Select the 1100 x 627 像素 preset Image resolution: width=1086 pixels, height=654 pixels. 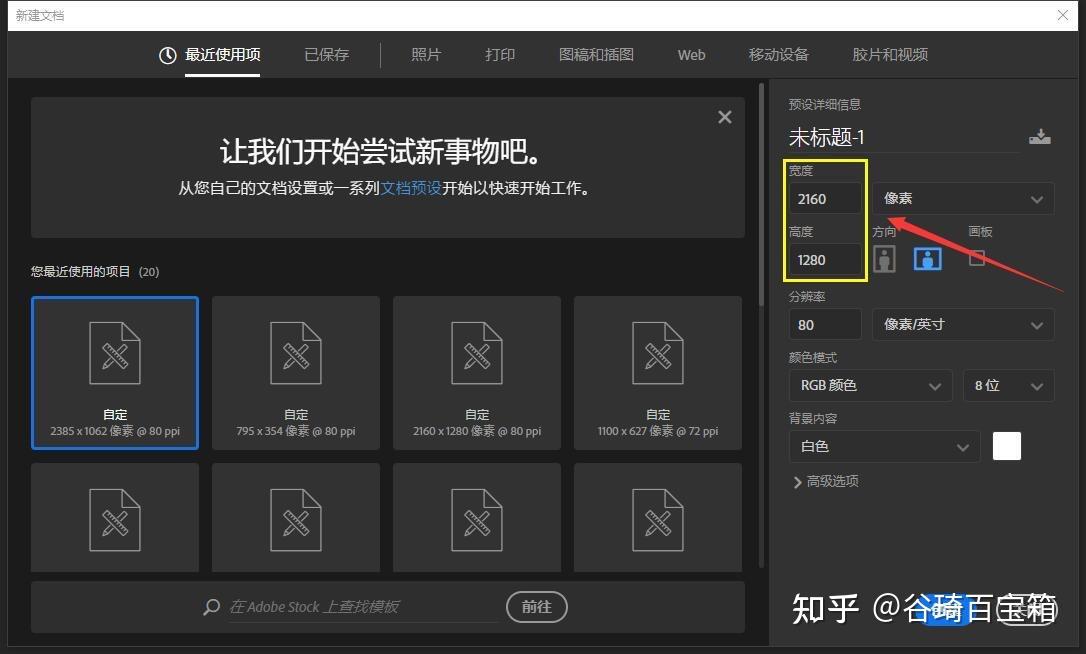pos(658,373)
